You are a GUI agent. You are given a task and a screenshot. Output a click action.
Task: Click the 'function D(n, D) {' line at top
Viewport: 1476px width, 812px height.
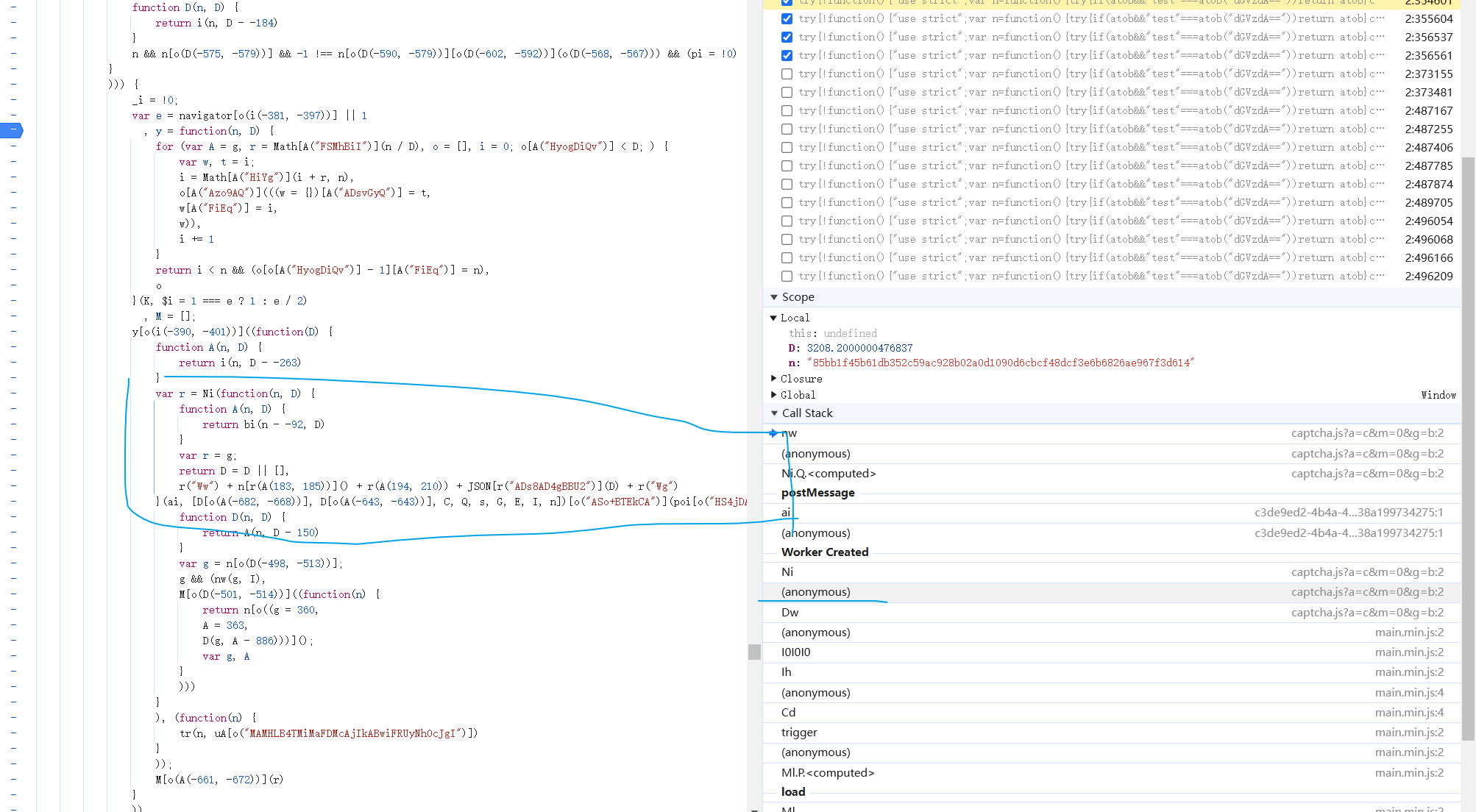pos(185,7)
